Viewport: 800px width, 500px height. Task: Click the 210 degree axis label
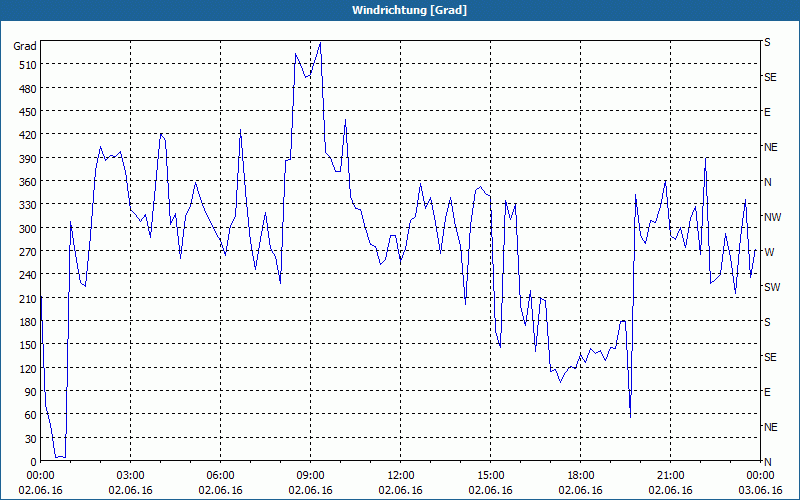28,299
